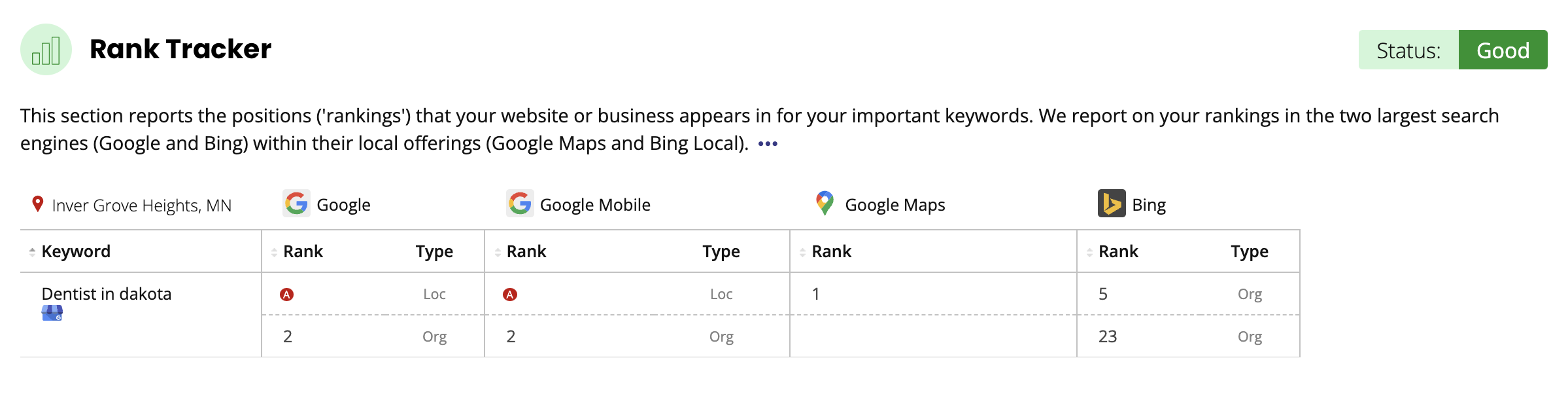This screenshot has height=394, width=1568.
Task: Click the Bing rank value 23
Action: 1108,336
